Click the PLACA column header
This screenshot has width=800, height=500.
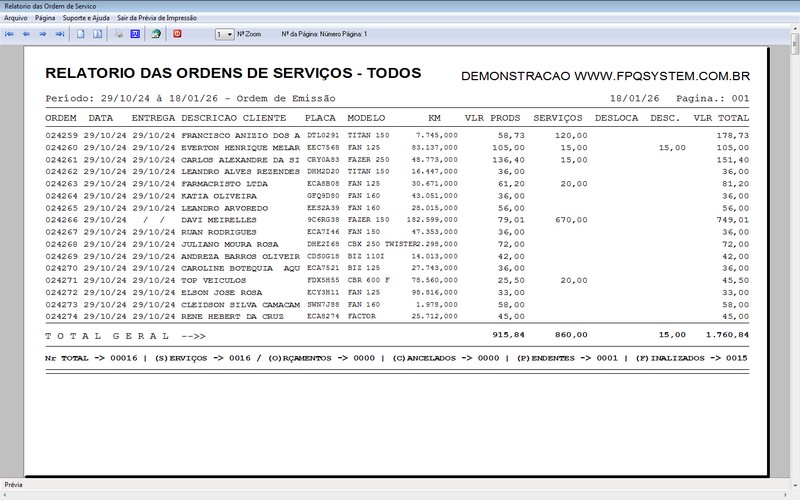(x=320, y=118)
